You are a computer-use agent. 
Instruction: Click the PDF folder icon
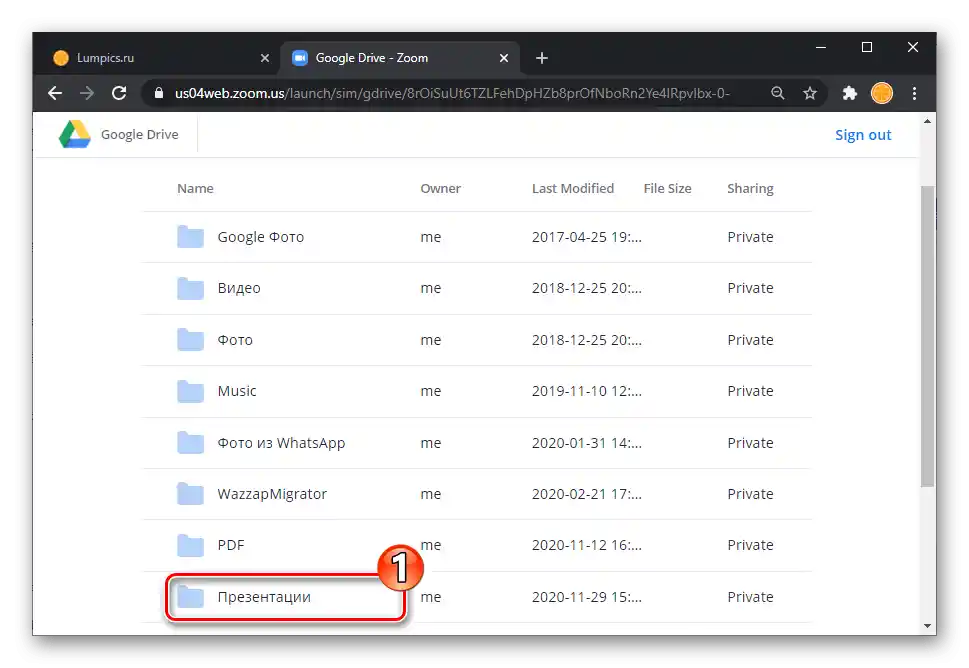point(190,545)
